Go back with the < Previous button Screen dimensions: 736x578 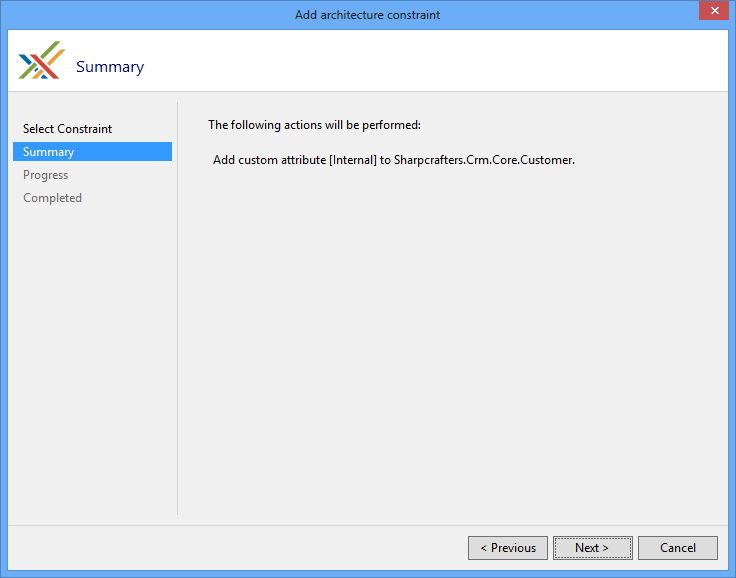(x=508, y=548)
